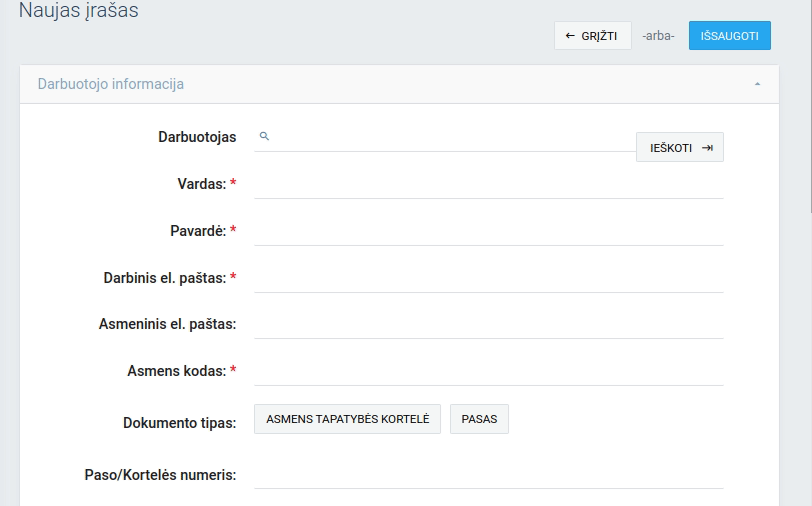Select Asmens tapatybės kortelė document type

point(347,419)
